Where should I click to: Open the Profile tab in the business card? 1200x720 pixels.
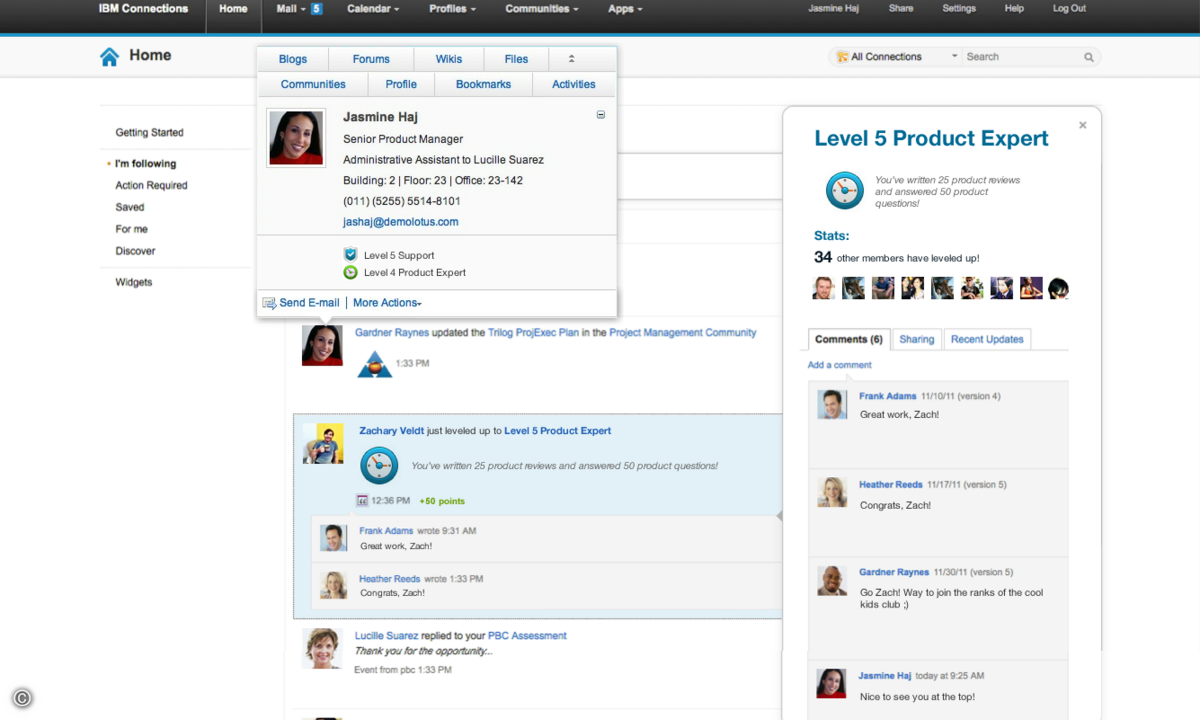401,85
